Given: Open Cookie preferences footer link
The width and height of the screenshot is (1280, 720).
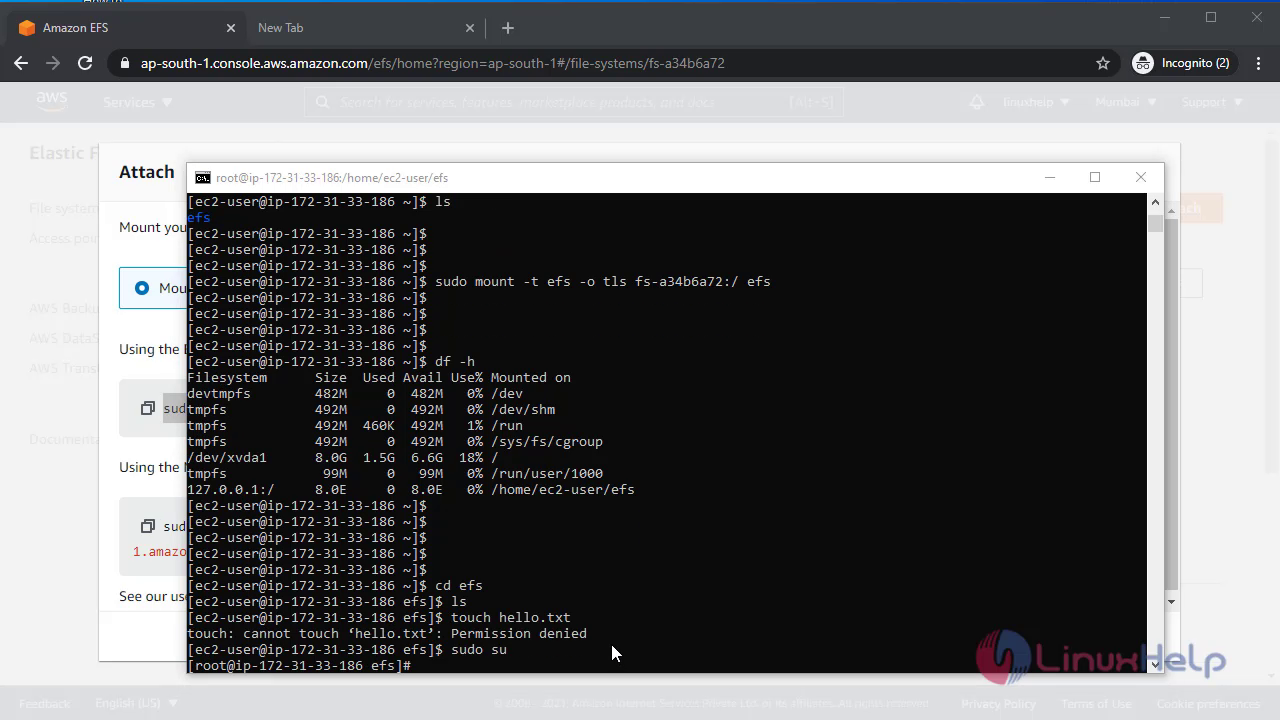Looking at the screenshot, I should [1208, 704].
